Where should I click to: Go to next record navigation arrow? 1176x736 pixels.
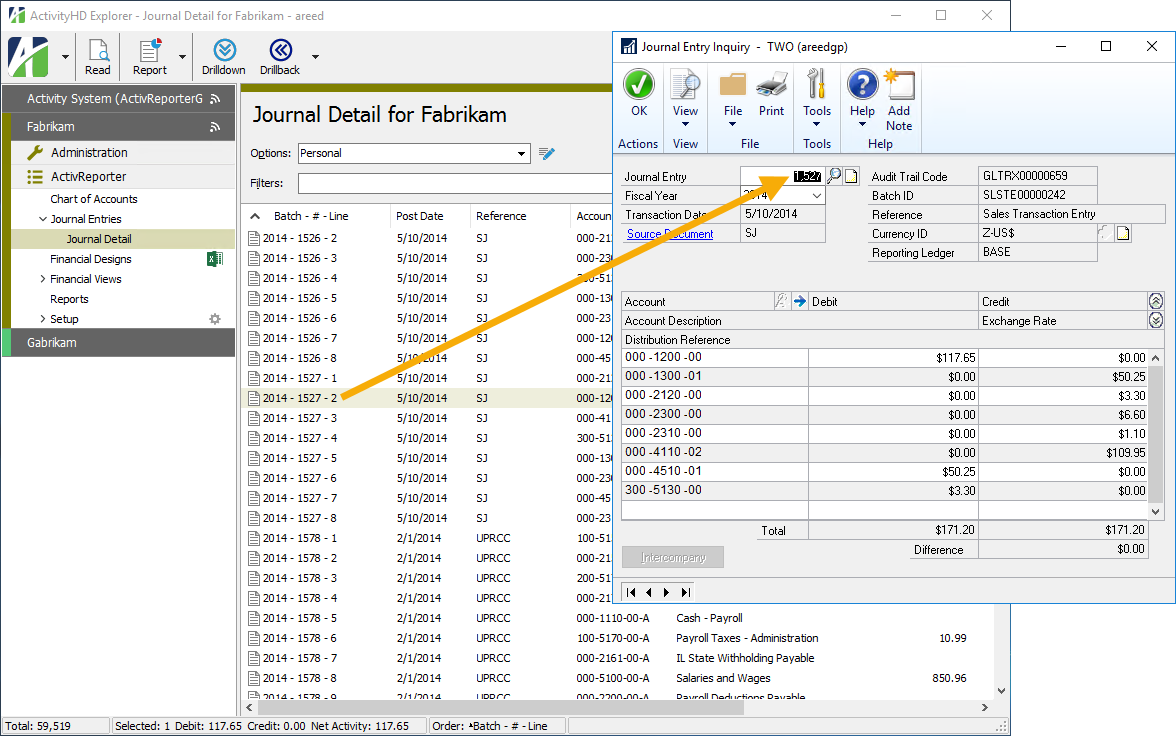pos(667,592)
